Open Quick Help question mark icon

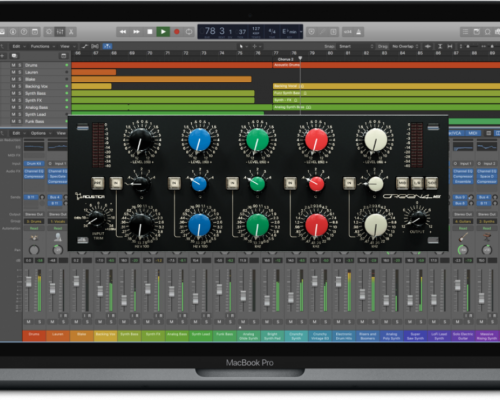(x=24, y=32)
